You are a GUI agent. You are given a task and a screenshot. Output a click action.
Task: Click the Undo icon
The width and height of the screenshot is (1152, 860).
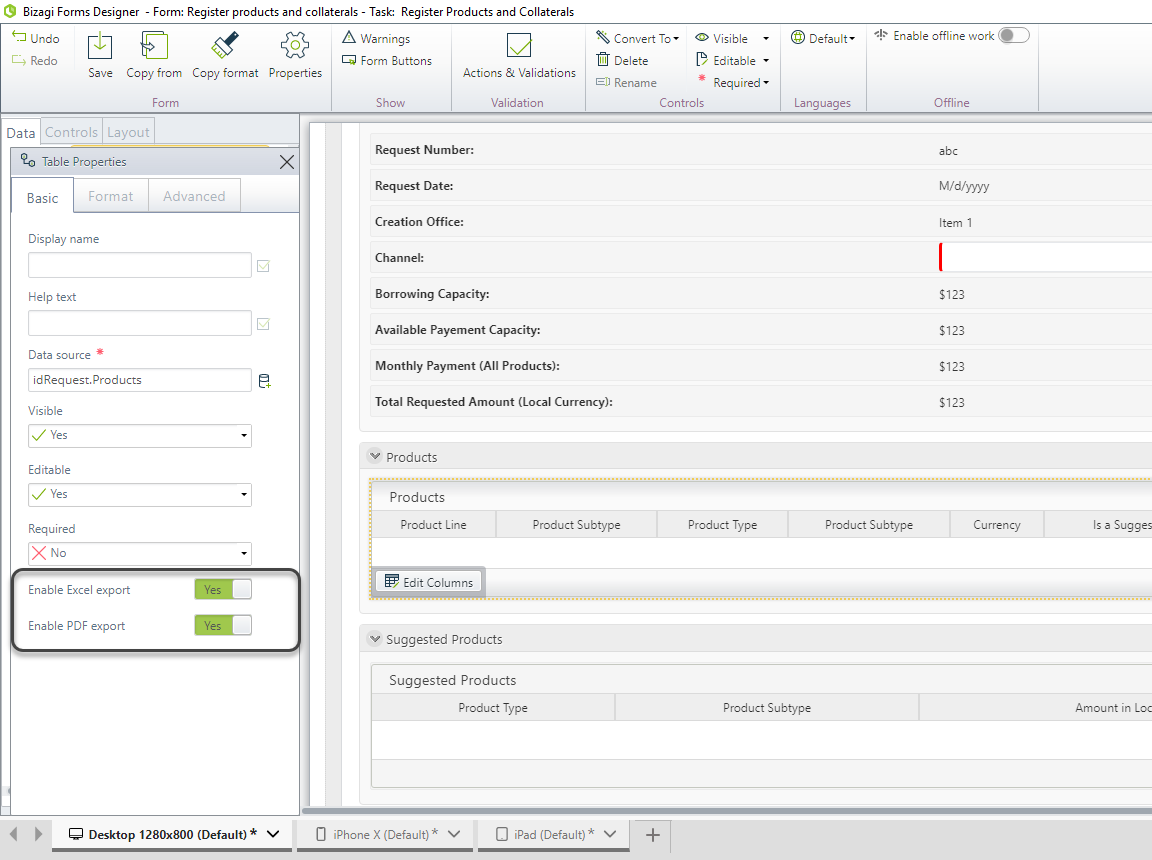pos(19,37)
